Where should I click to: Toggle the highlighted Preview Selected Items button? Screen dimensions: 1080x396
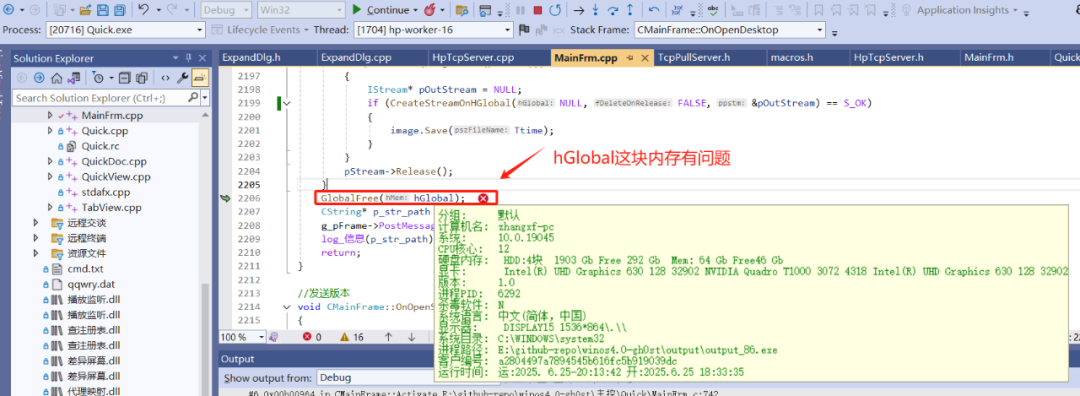pyautogui.click(x=200, y=78)
